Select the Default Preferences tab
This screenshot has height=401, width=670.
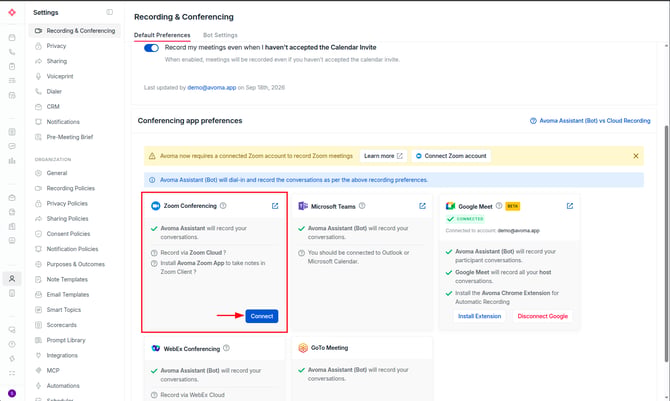pos(162,35)
